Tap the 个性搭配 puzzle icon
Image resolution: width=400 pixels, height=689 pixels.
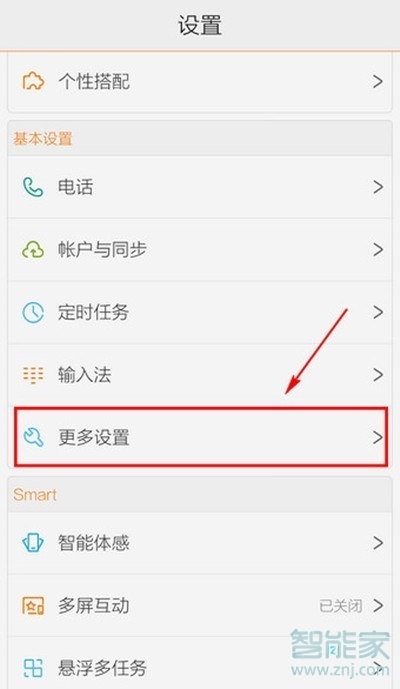point(33,81)
